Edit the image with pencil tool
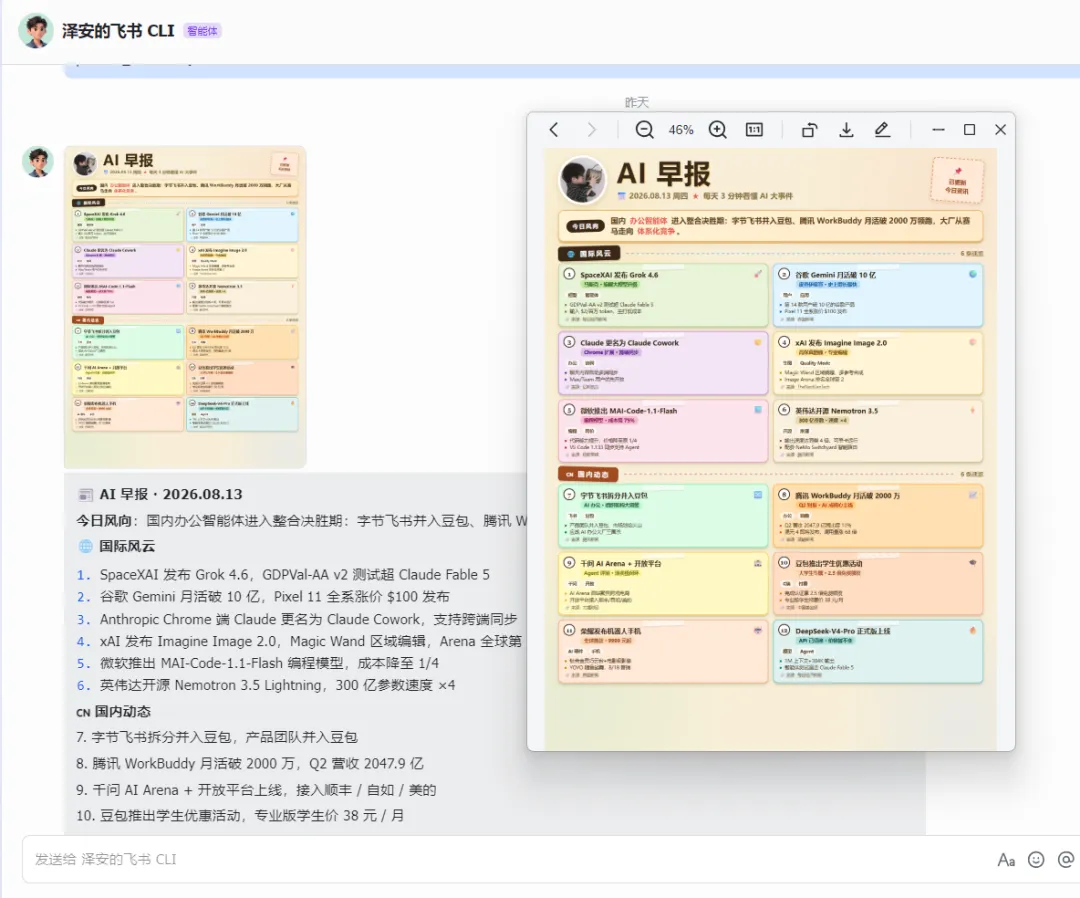The height and width of the screenshot is (898, 1080). [x=882, y=129]
